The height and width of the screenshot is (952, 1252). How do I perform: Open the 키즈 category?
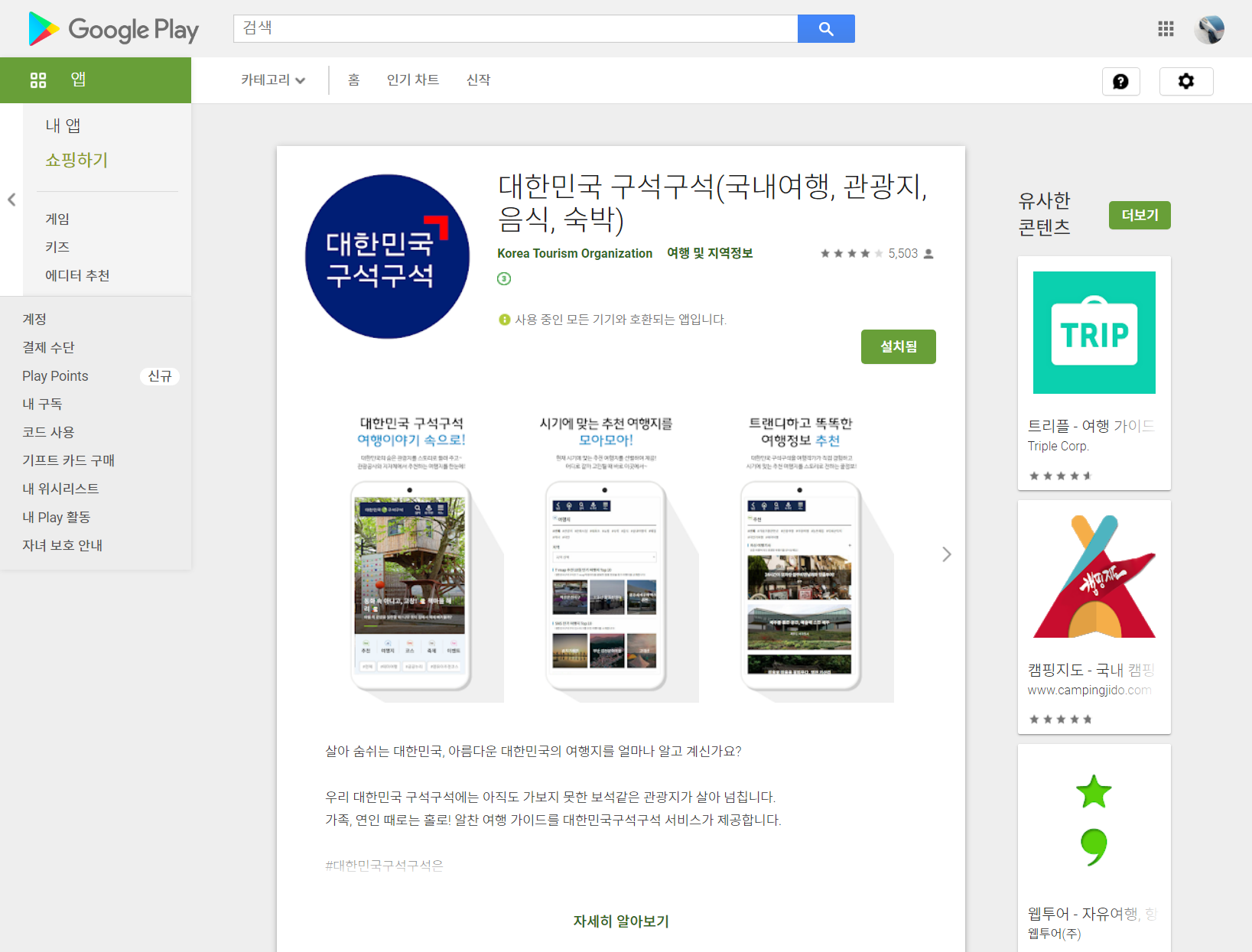(x=57, y=247)
